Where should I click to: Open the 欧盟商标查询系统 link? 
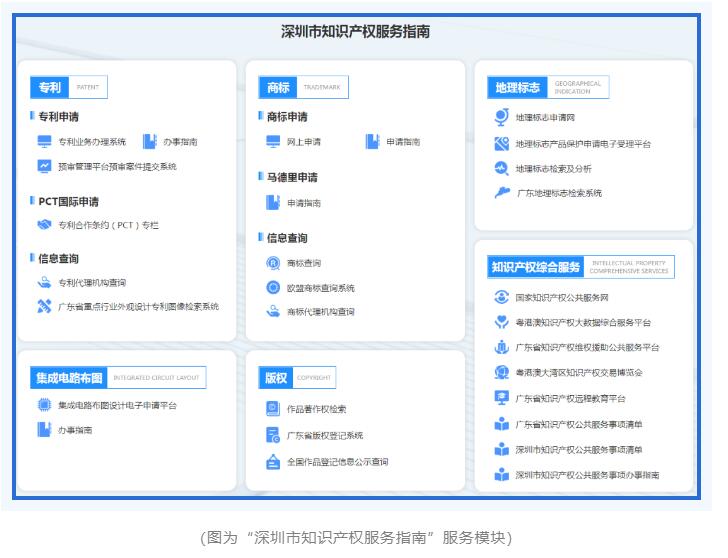(320, 288)
